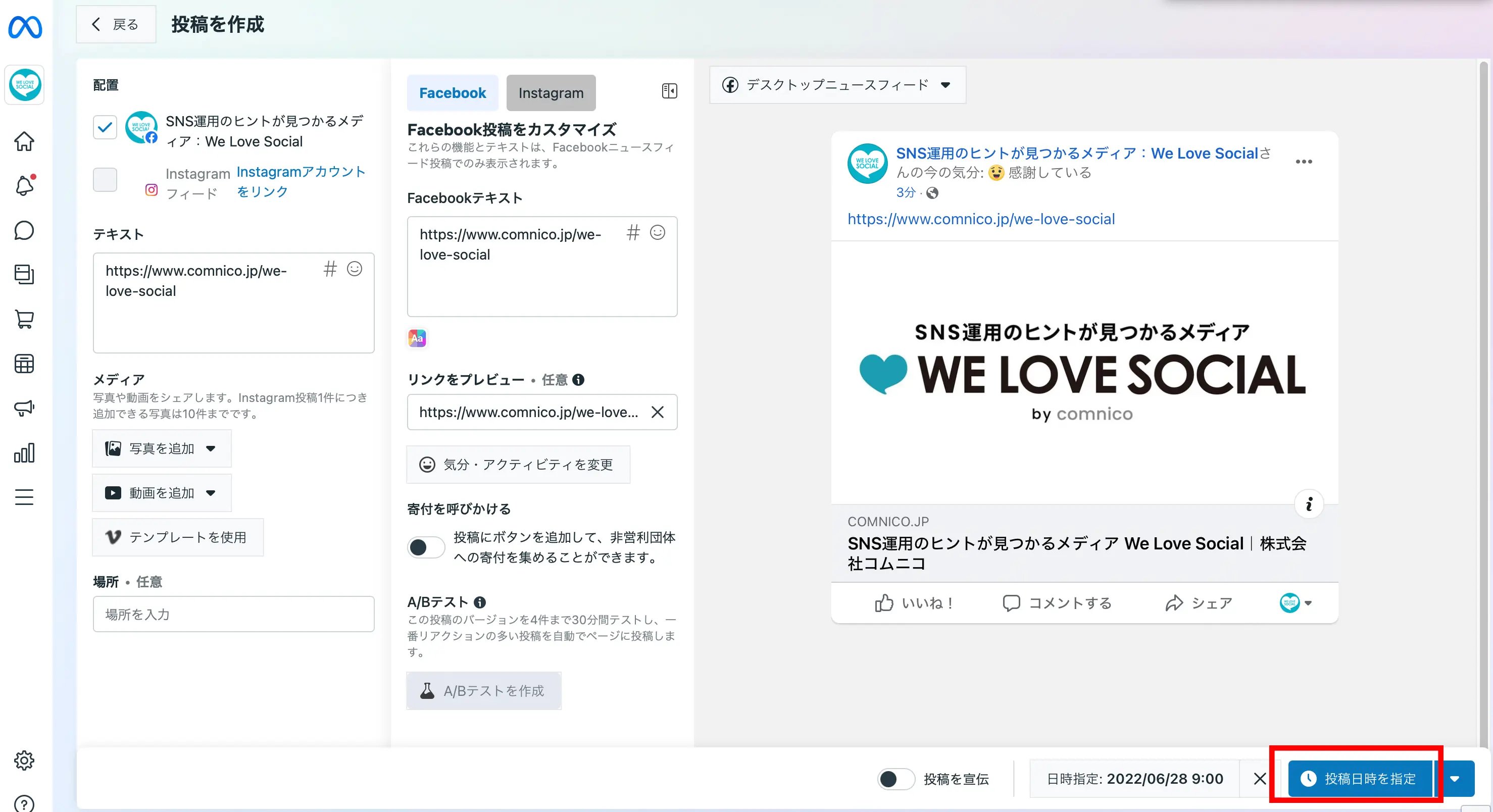Expand the add photo dropdown
1493x812 pixels.
162,448
